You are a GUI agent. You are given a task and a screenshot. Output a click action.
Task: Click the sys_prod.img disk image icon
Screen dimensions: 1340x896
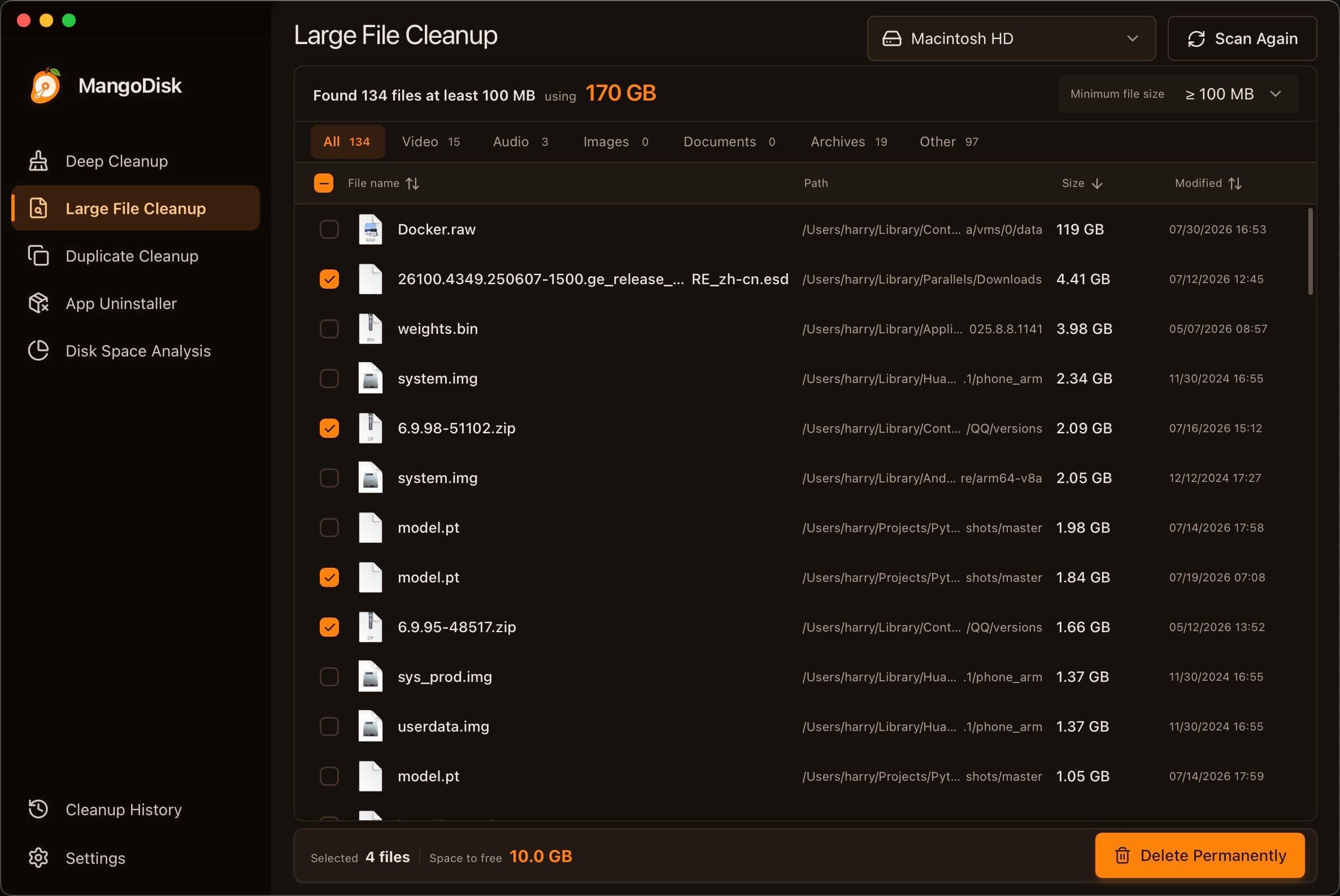[370, 677]
